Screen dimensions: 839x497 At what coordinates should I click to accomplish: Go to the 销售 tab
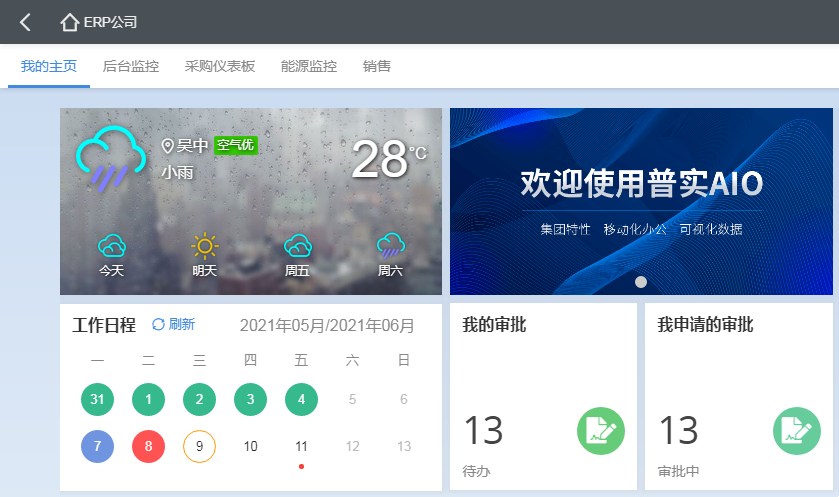pyautogui.click(x=377, y=67)
